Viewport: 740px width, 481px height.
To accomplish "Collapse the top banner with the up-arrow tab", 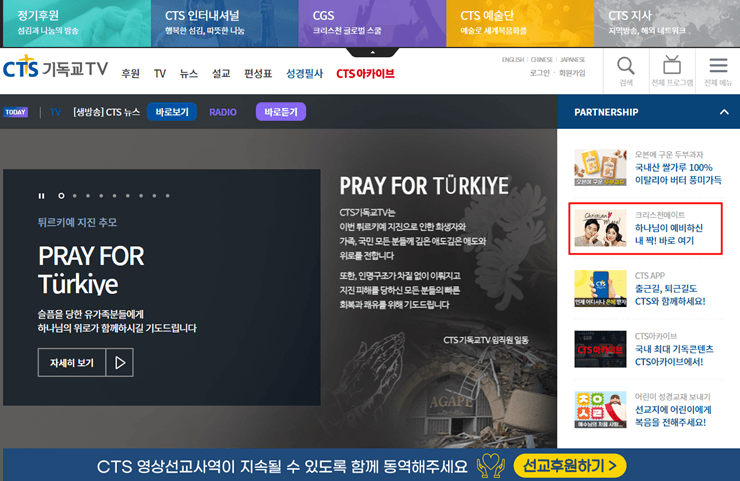I will click(x=372, y=52).
